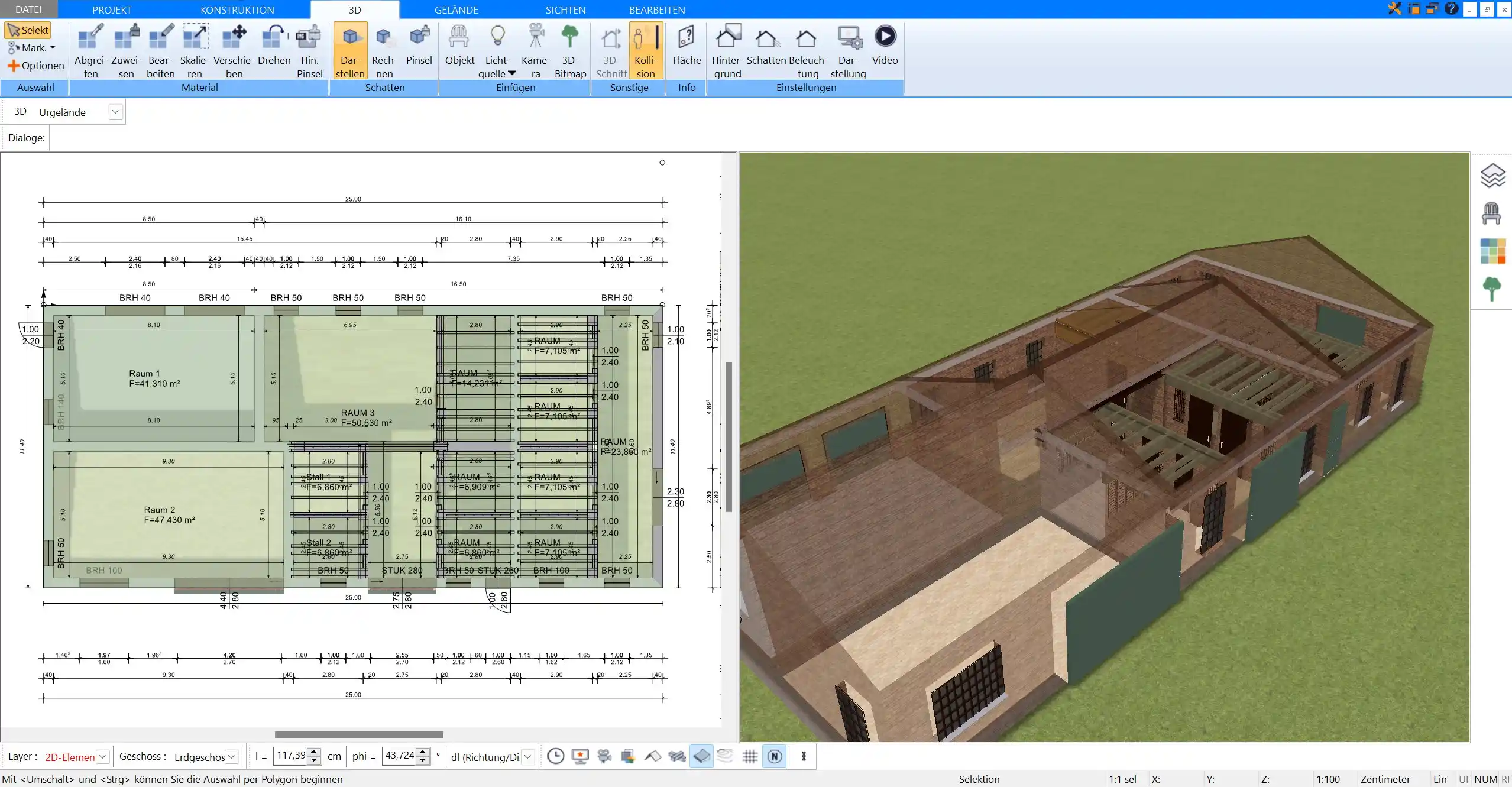Viewport: 1512px width, 787px height.
Task: Click the phi angle input field
Action: tap(399, 756)
